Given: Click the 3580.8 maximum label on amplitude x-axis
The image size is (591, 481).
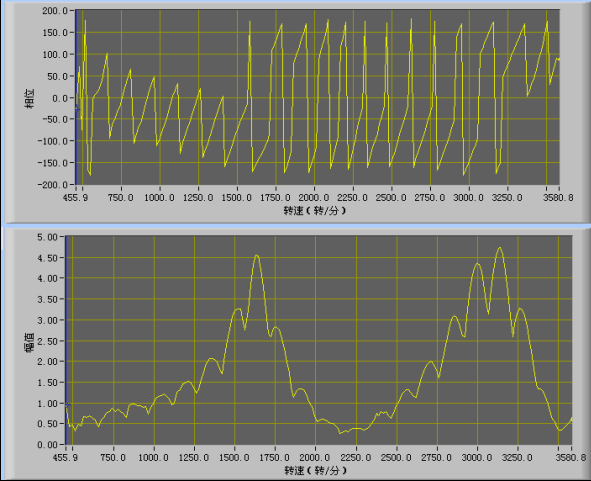Looking at the screenshot, I should coord(571,458).
